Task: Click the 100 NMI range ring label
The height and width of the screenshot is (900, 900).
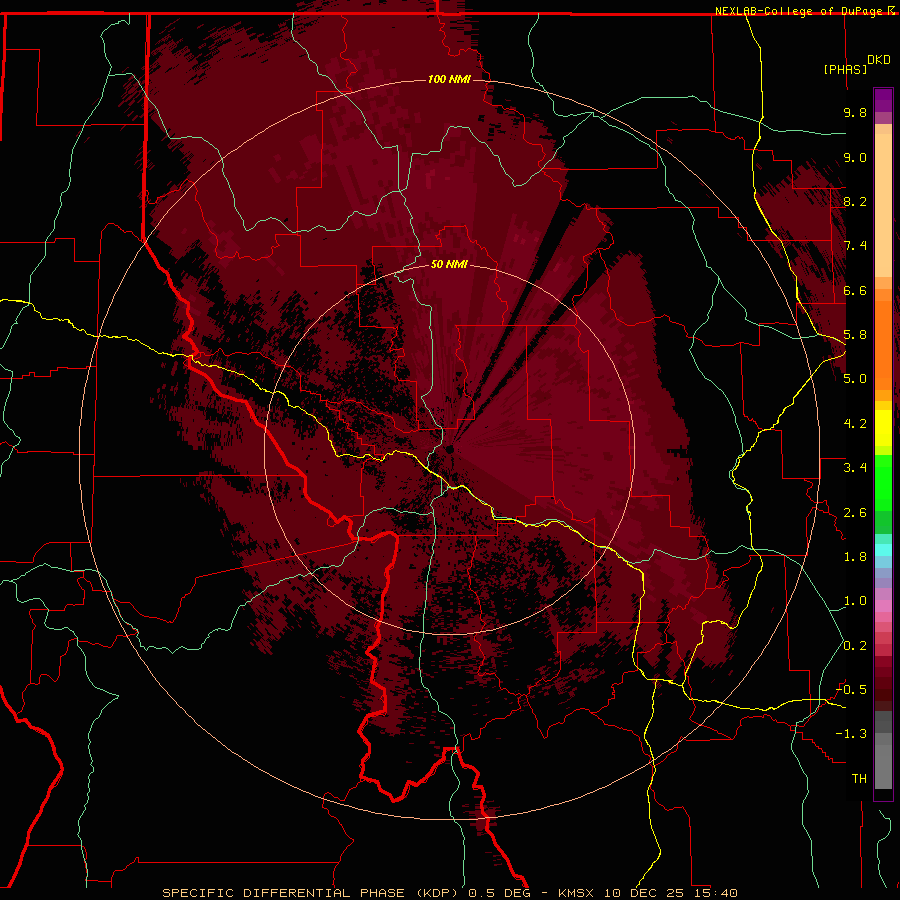Action: point(449,79)
